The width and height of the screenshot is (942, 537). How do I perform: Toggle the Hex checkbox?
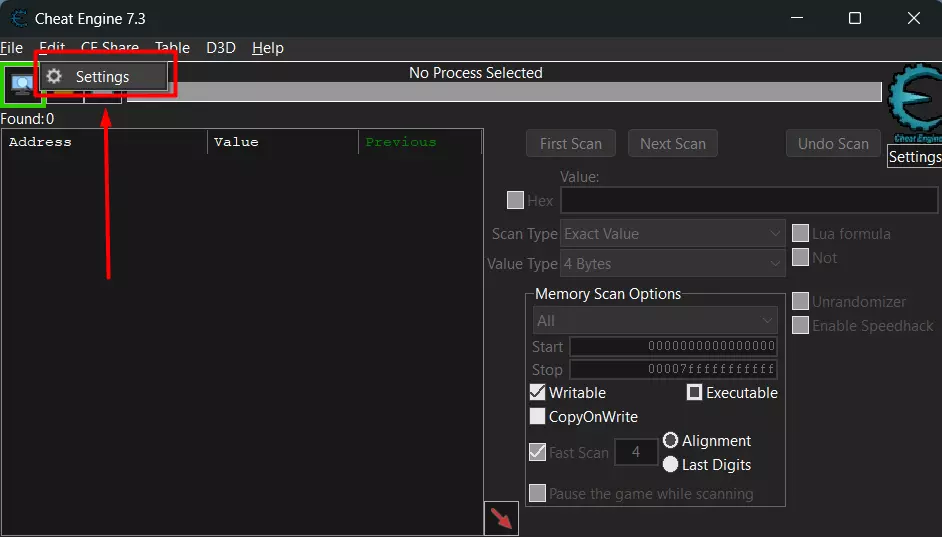[515, 200]
